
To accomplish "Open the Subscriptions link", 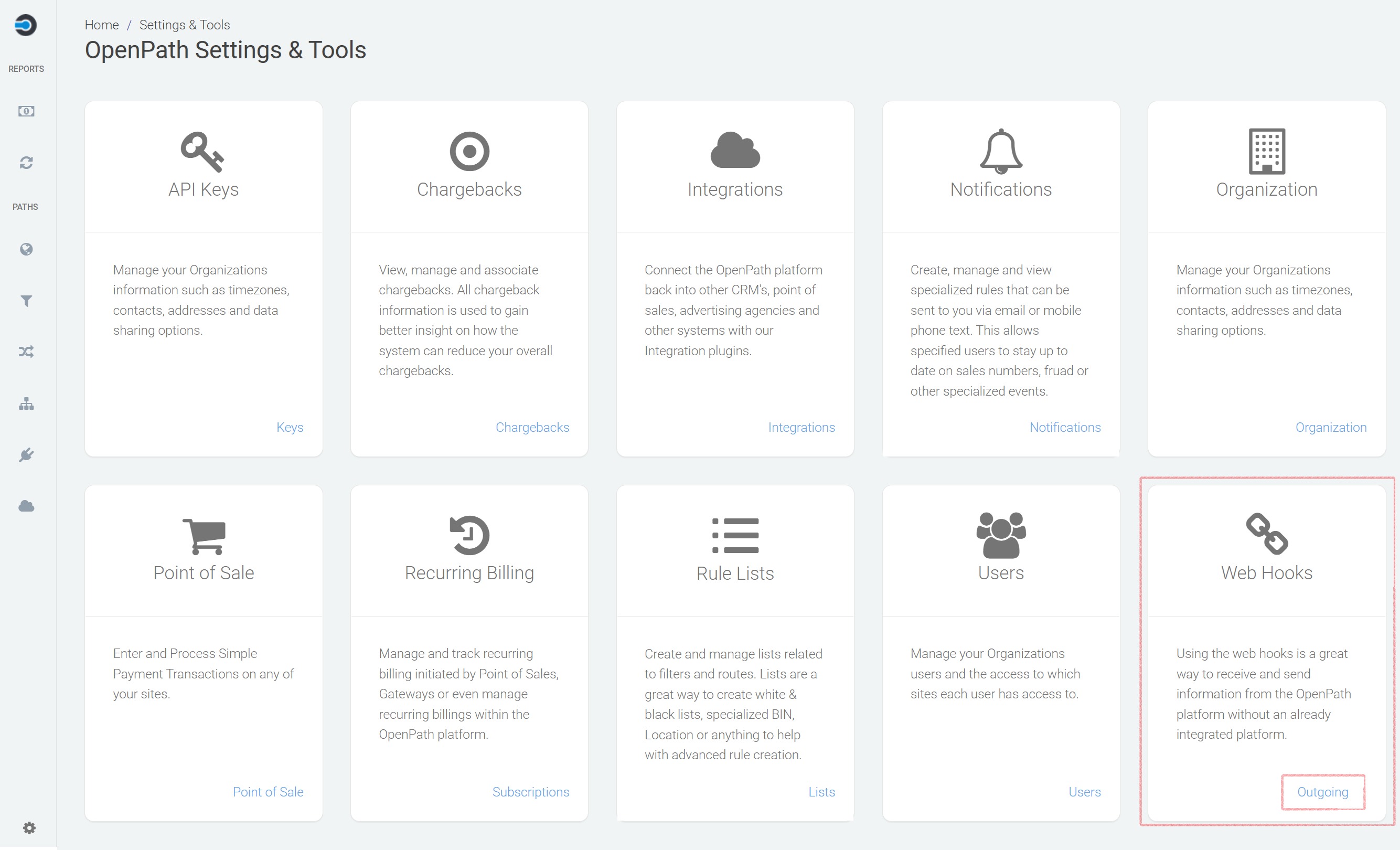I will (531, 792).
